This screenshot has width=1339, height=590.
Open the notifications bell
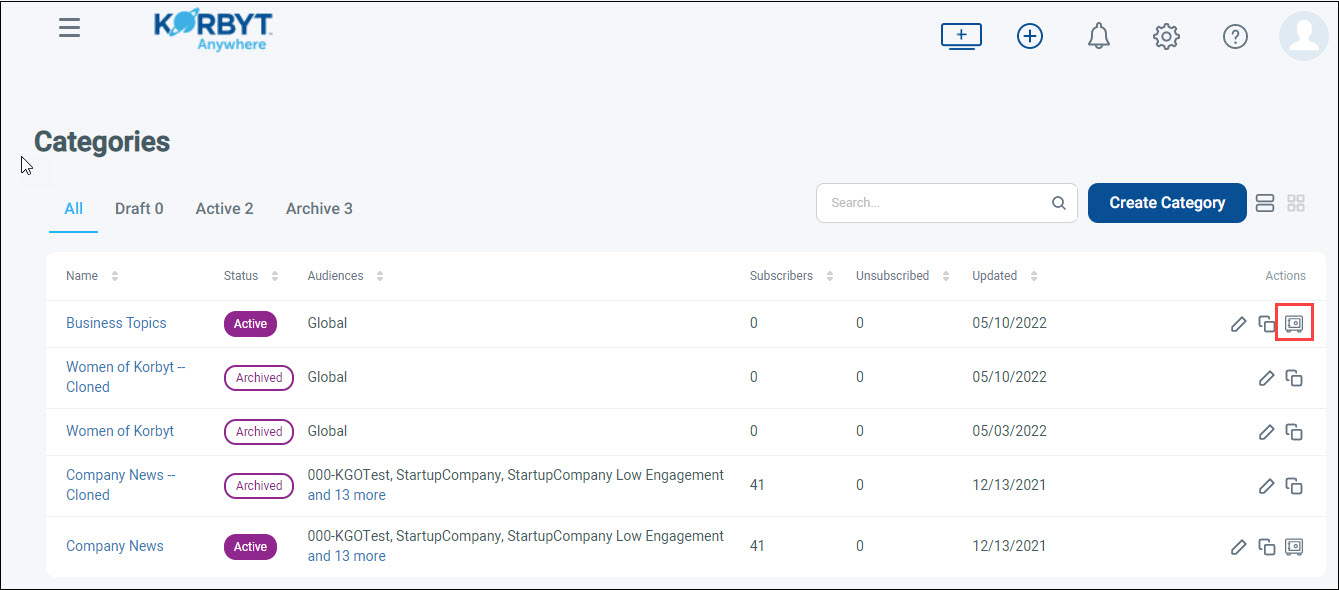[1098, 37]
